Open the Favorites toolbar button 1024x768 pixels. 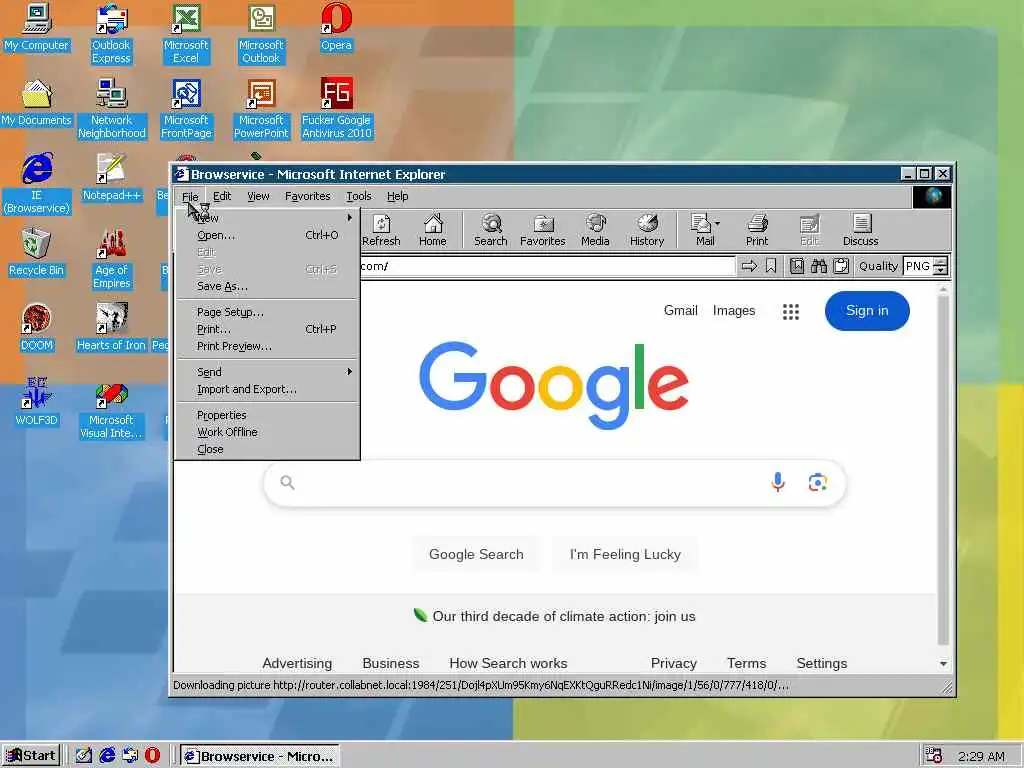[543, 230]
